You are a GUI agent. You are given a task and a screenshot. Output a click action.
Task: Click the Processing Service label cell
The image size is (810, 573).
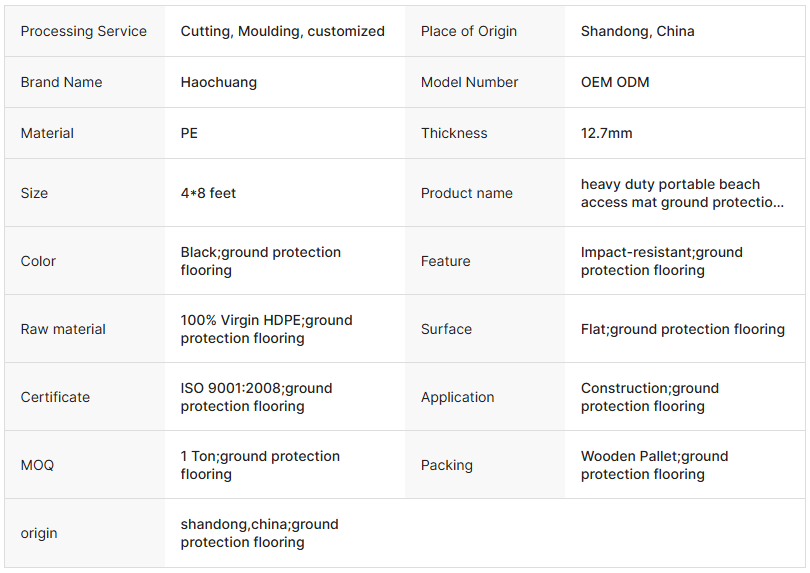pyautogui.click(x=84, y=31)
